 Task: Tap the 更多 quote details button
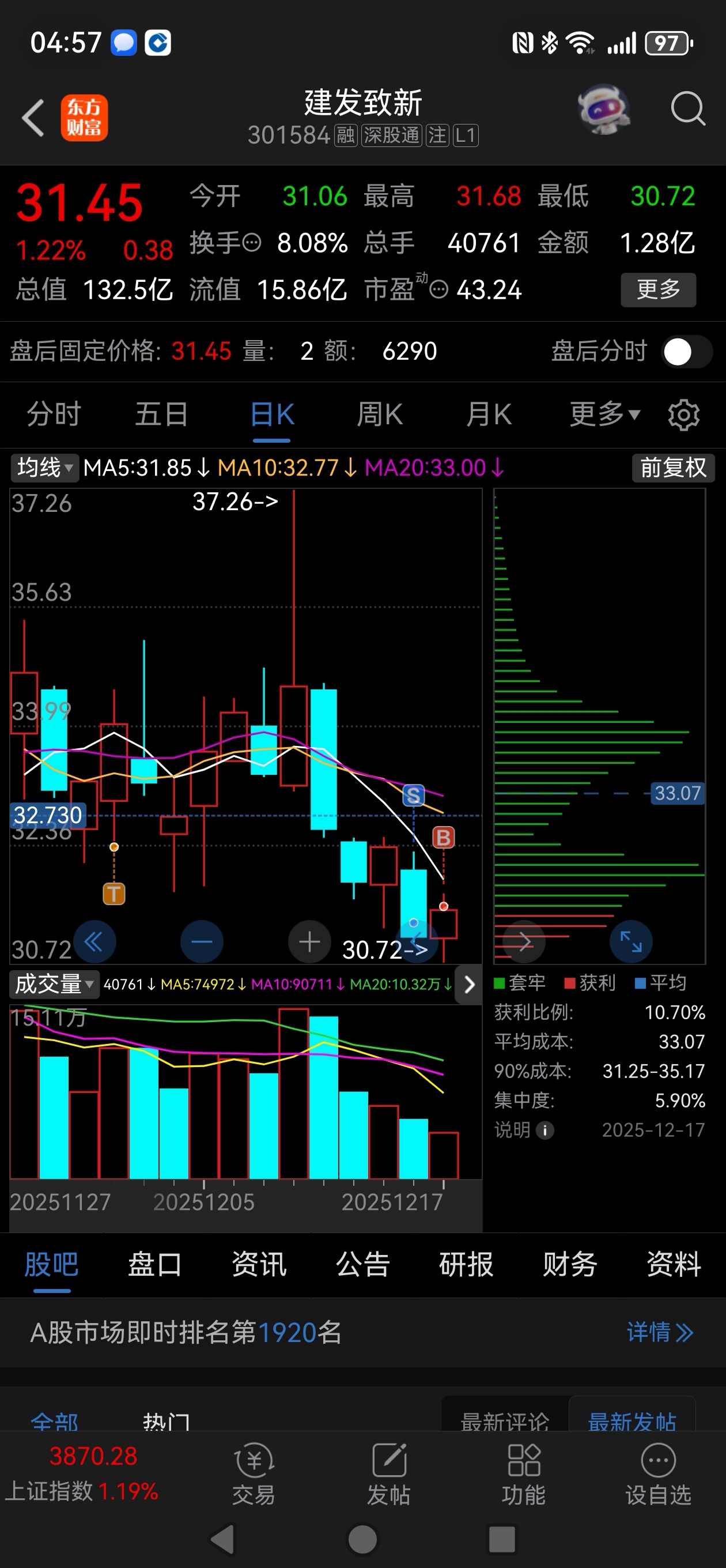click(658, 290)
